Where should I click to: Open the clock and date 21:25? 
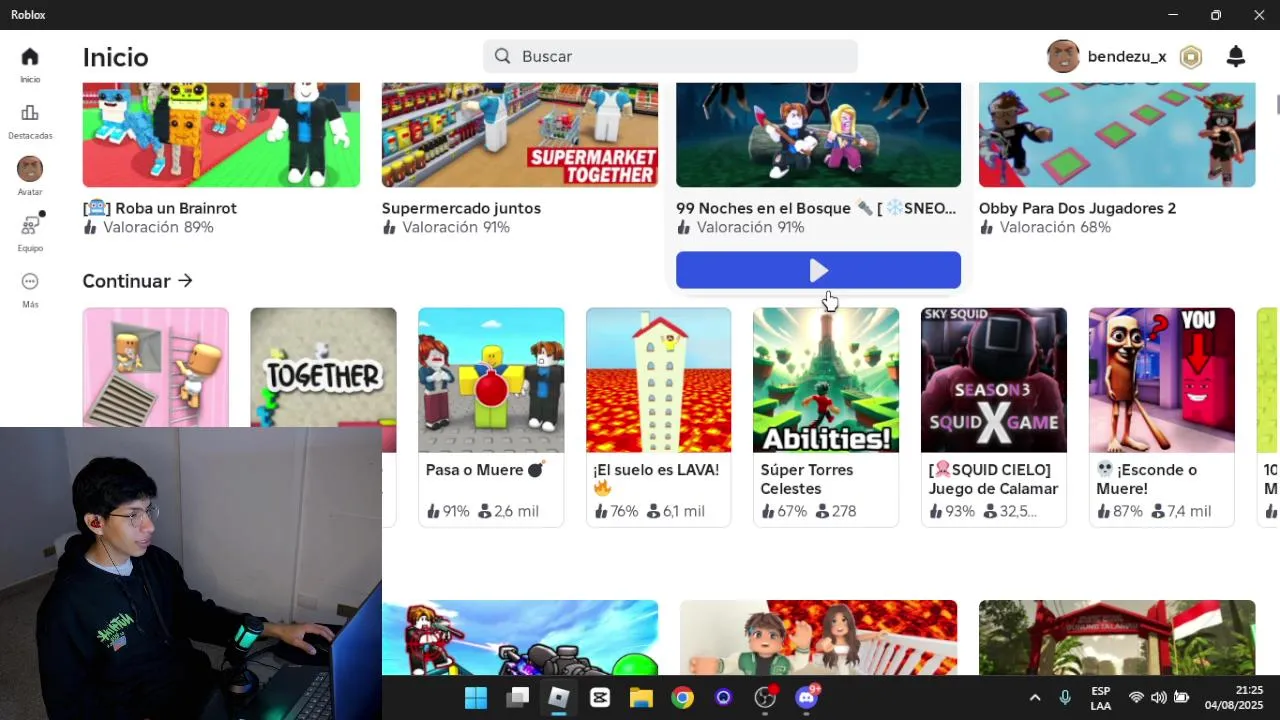1234,697
